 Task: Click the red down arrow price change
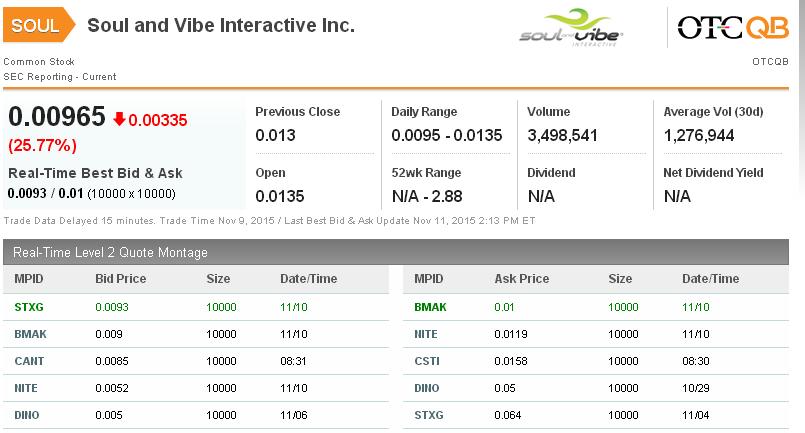pyautogui.click(x=149, y=120)
